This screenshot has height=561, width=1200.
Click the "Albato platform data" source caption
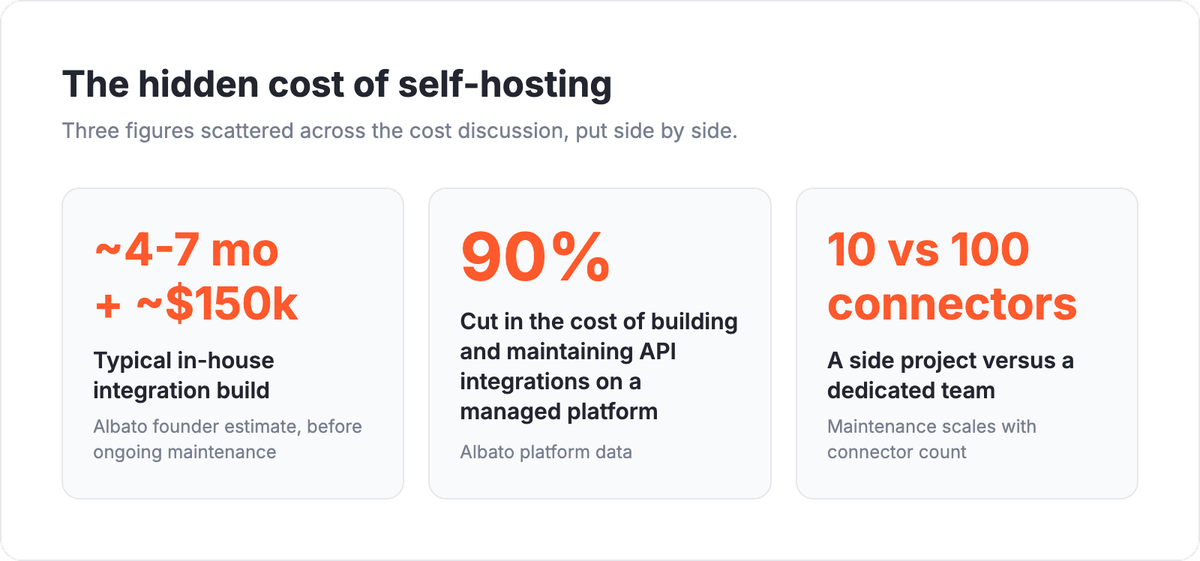point(546,452)
